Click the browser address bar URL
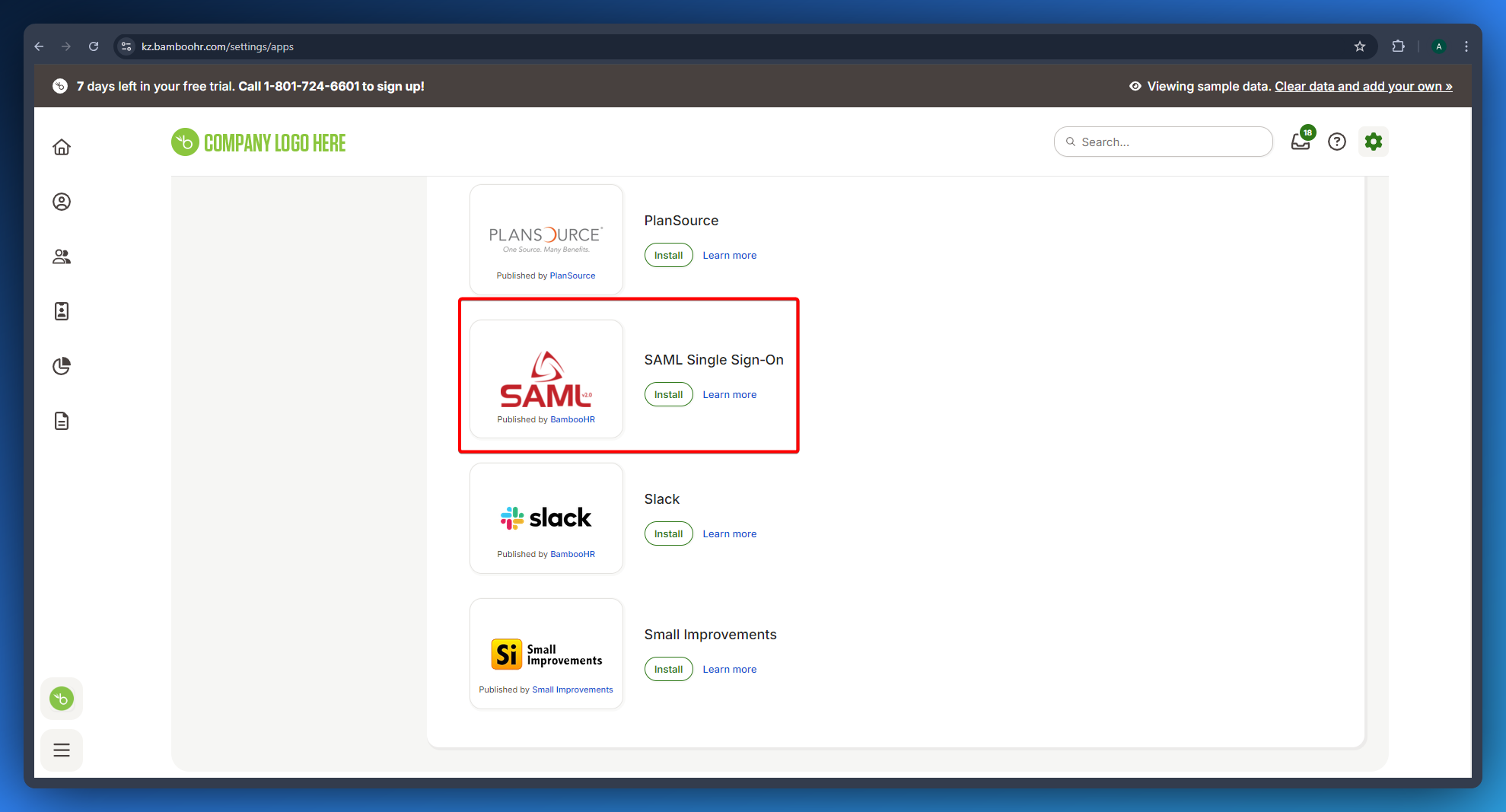The height and width of the screenshot is (812, 1506). pos(218,46)
